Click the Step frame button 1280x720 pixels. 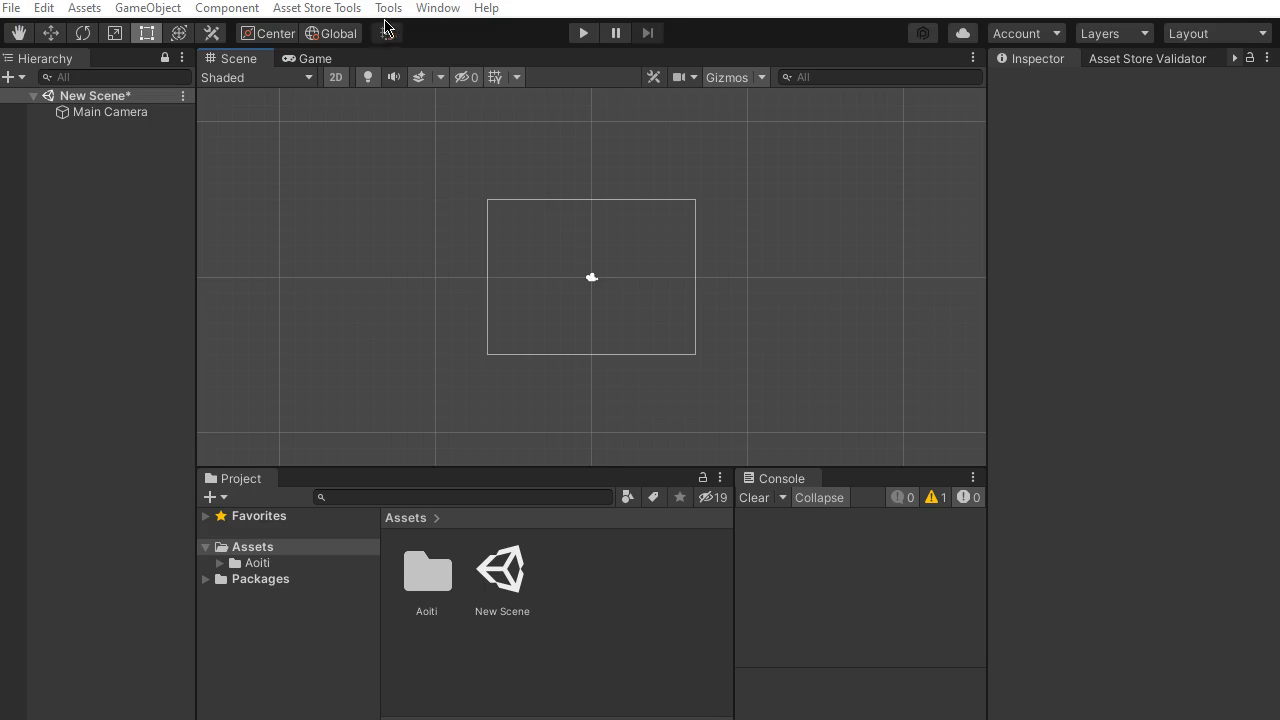point(647,33)
